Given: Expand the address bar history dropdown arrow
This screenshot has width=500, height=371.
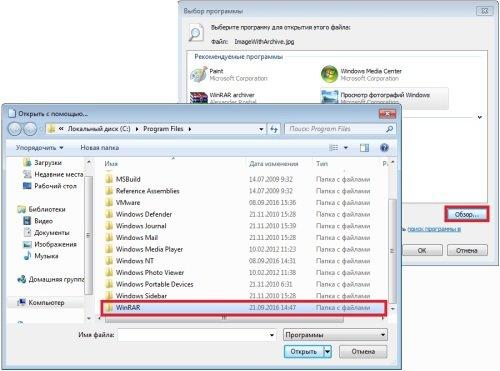Looking at the screenshot, I should click(261, 129).
